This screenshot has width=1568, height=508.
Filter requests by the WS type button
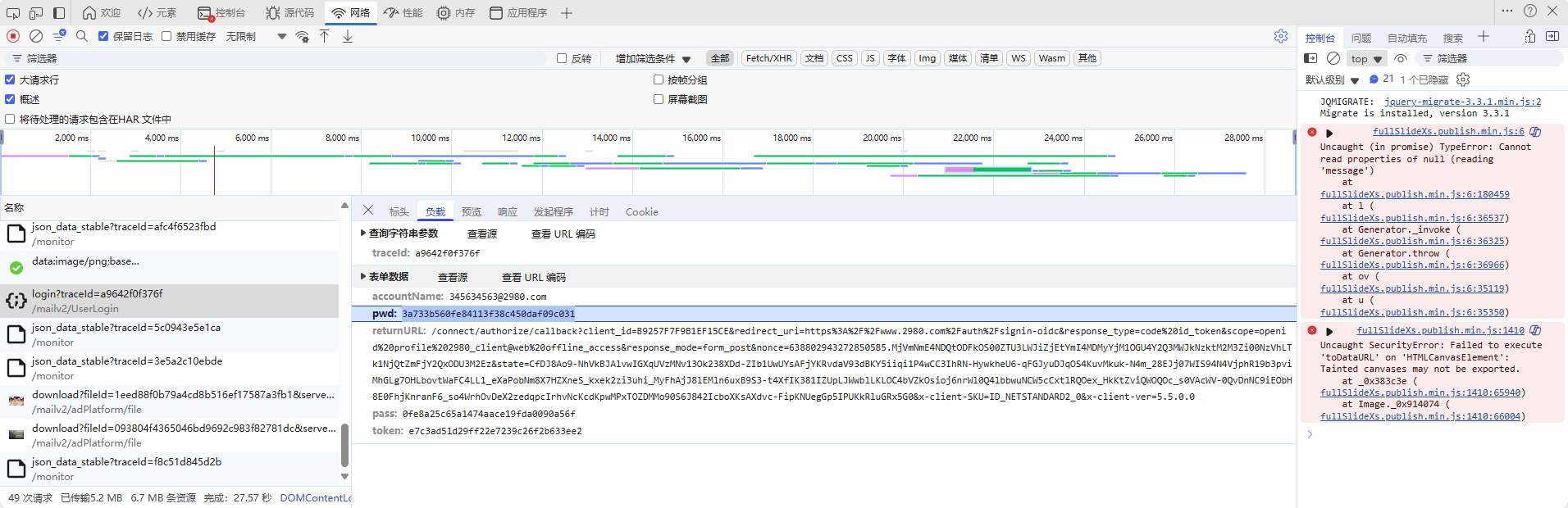1018,58
